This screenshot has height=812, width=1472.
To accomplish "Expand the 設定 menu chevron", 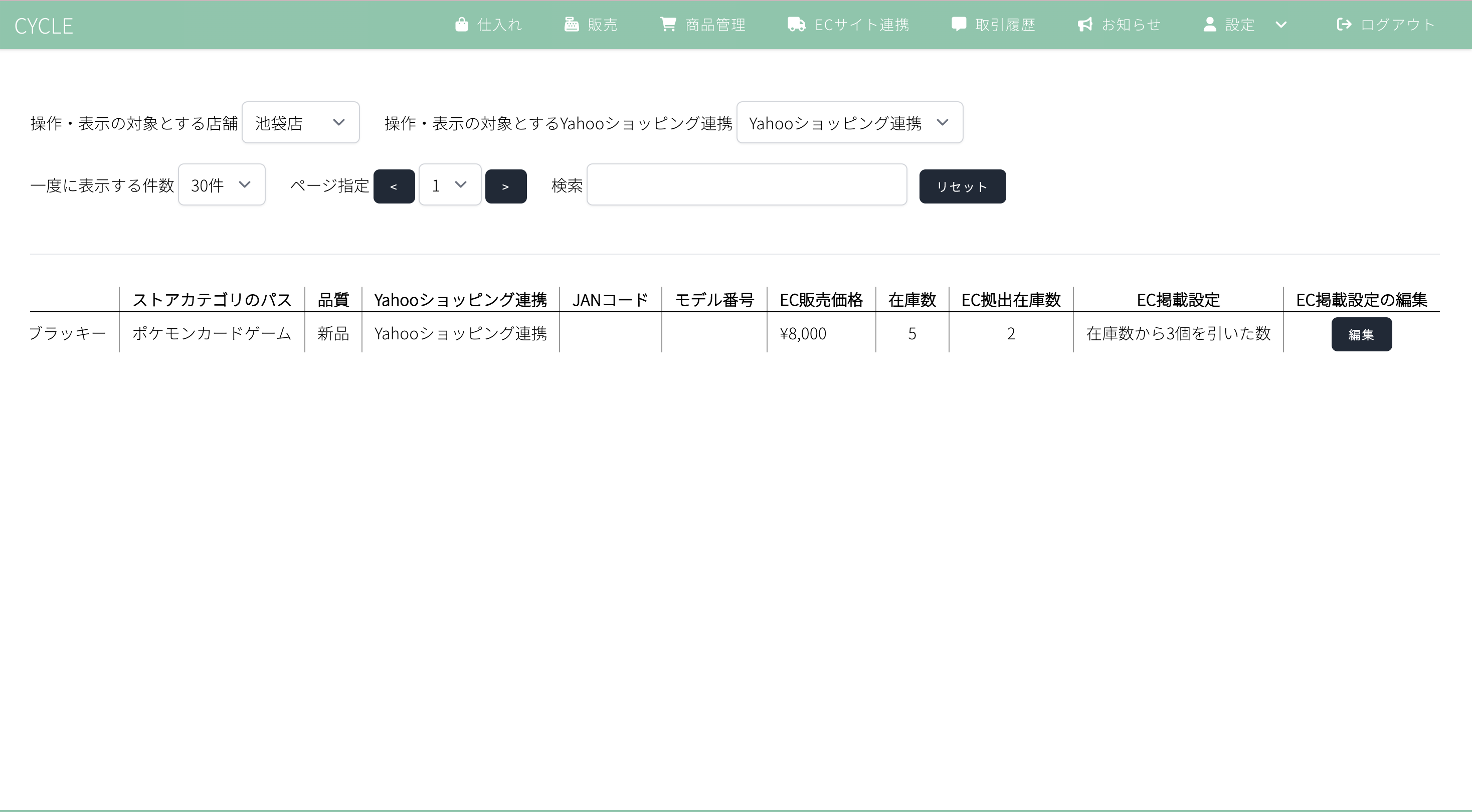I will coord(1281,25).
